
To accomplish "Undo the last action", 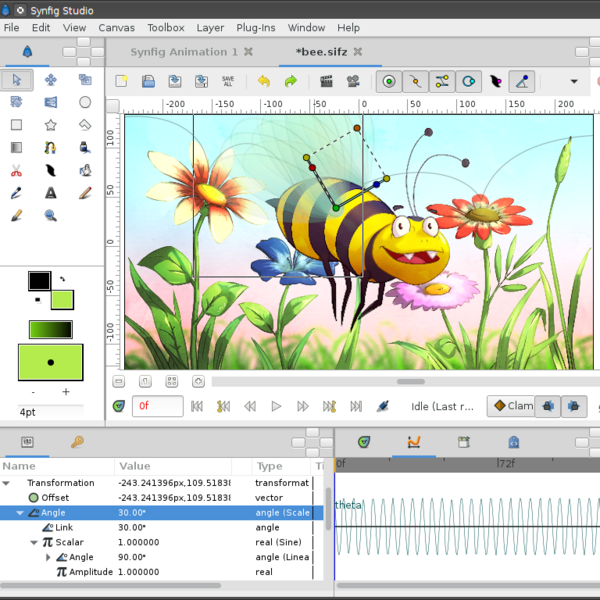I will [x=264, y=81].
